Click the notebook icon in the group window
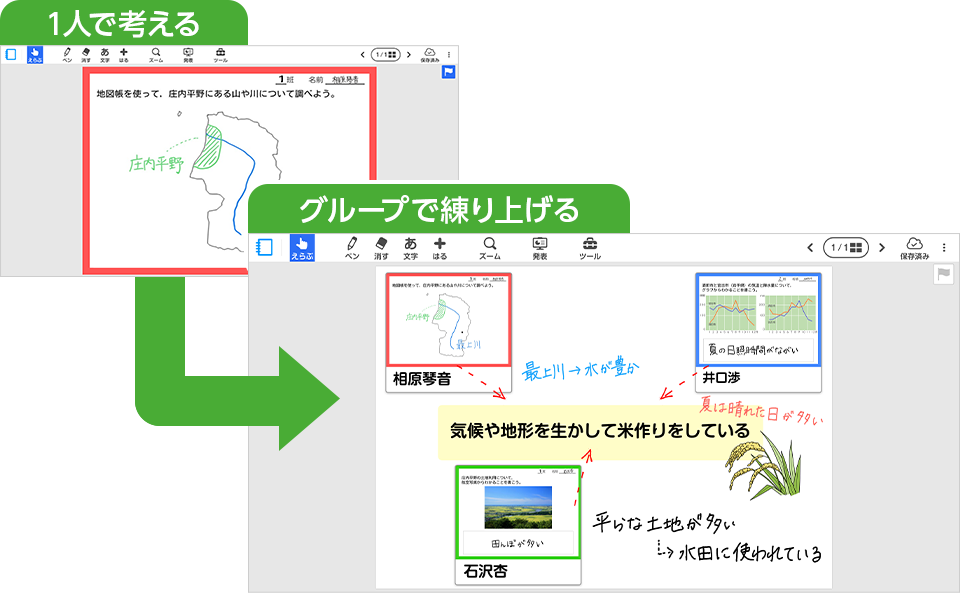The width and height of the screenshot is (960, 594). pyautogui.click(x=265, y=247)
